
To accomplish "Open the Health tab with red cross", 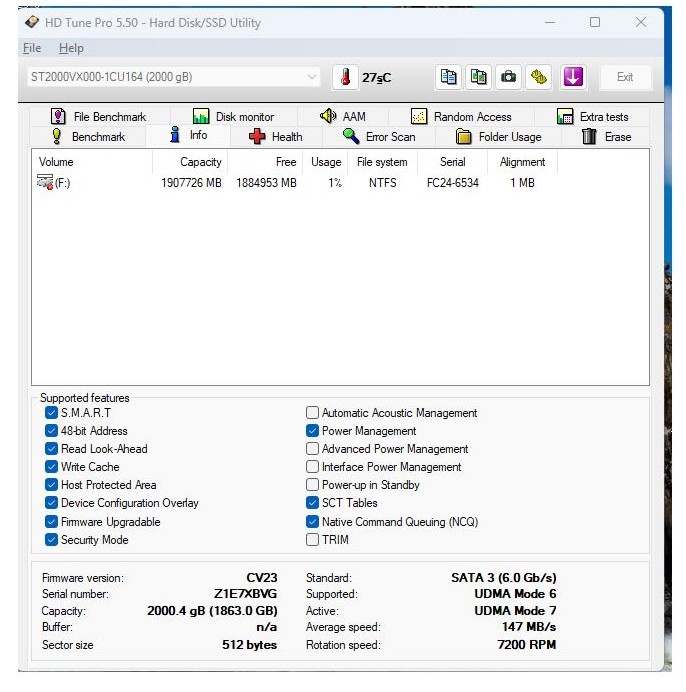I will click(x=275, y=137).
